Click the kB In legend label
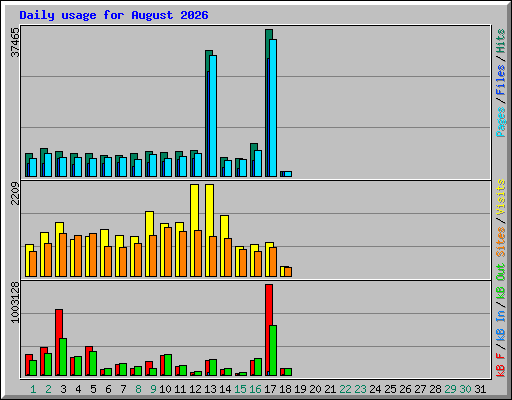The image size is (512, 400). 501,325
